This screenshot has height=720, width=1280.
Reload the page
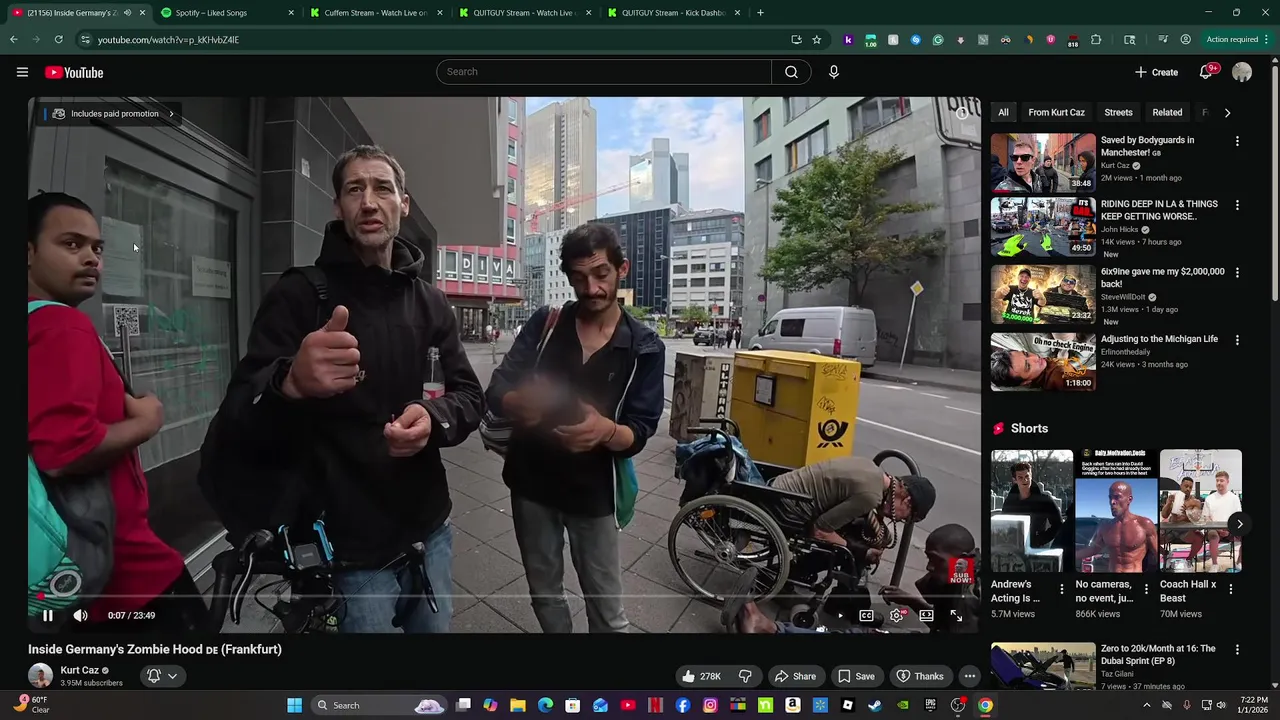point(59,40)
